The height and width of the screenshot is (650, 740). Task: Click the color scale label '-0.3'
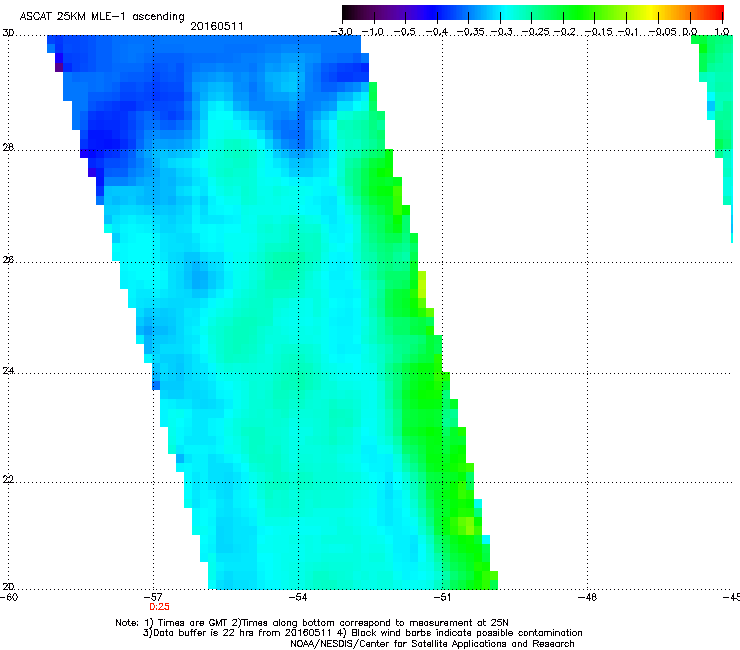pos(501,32)
